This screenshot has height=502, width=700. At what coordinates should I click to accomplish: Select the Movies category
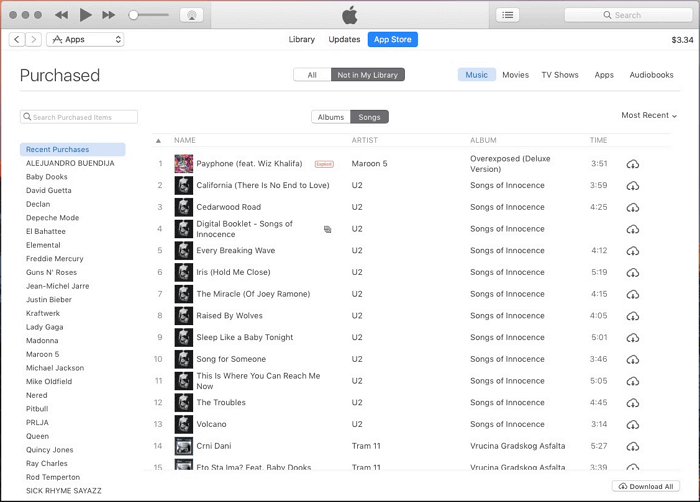(x=515, y=75)
